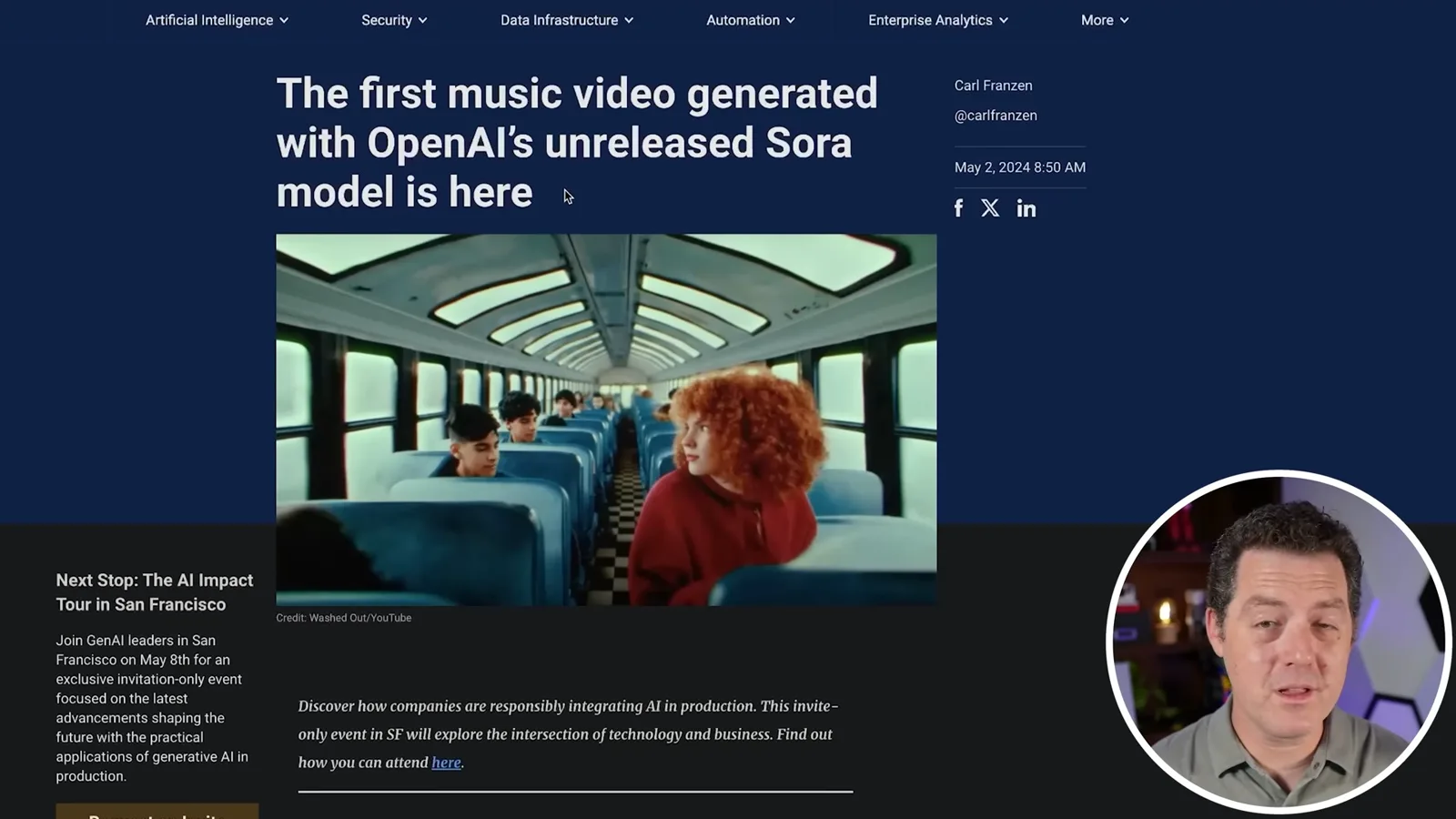Visit the @carlfranzen handle link

(x=996, y=116)
